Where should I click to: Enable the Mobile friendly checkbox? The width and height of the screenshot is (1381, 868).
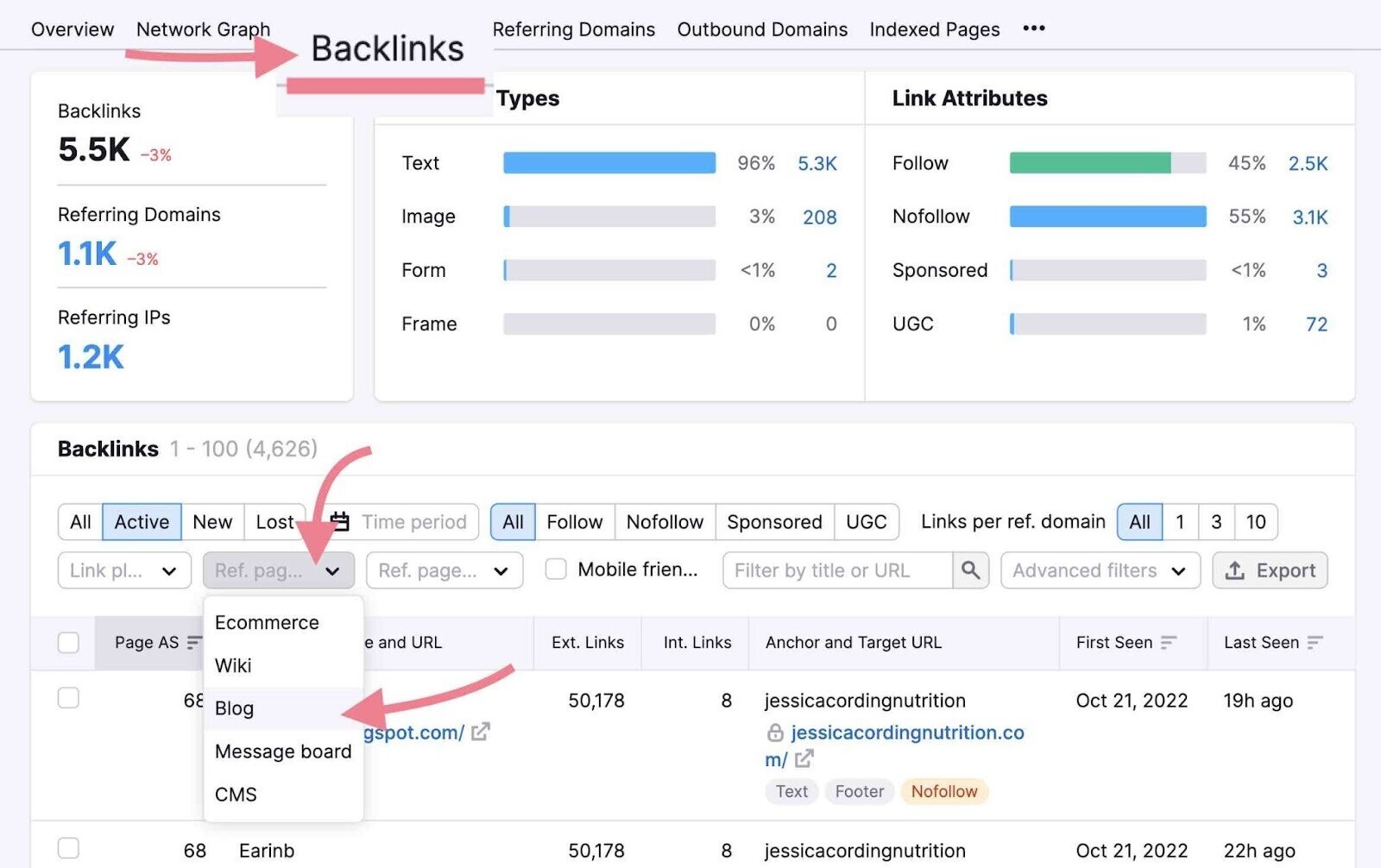click(557, 569)
